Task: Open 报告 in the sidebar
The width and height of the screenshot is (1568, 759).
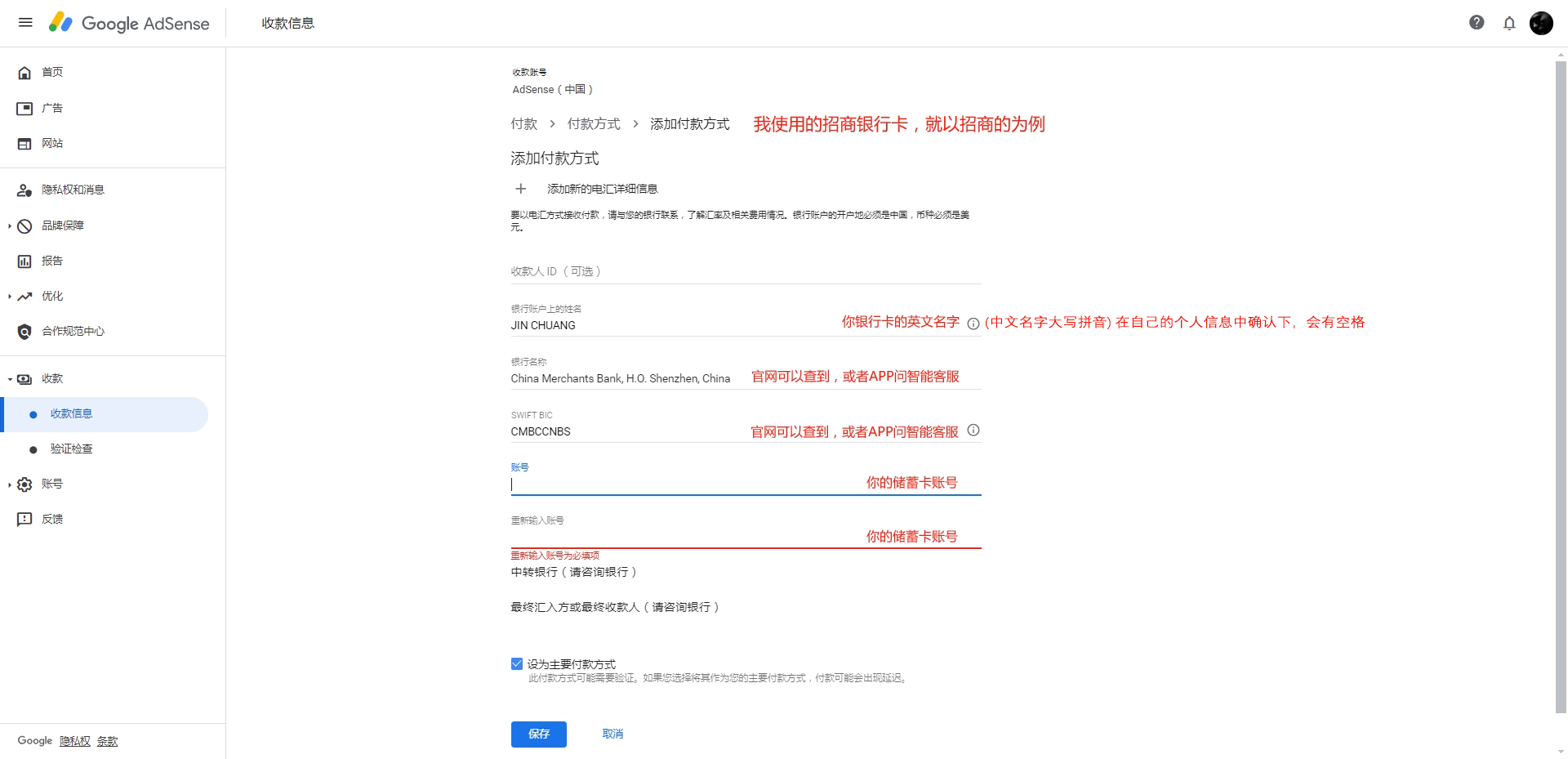Action: coord(52,261)
